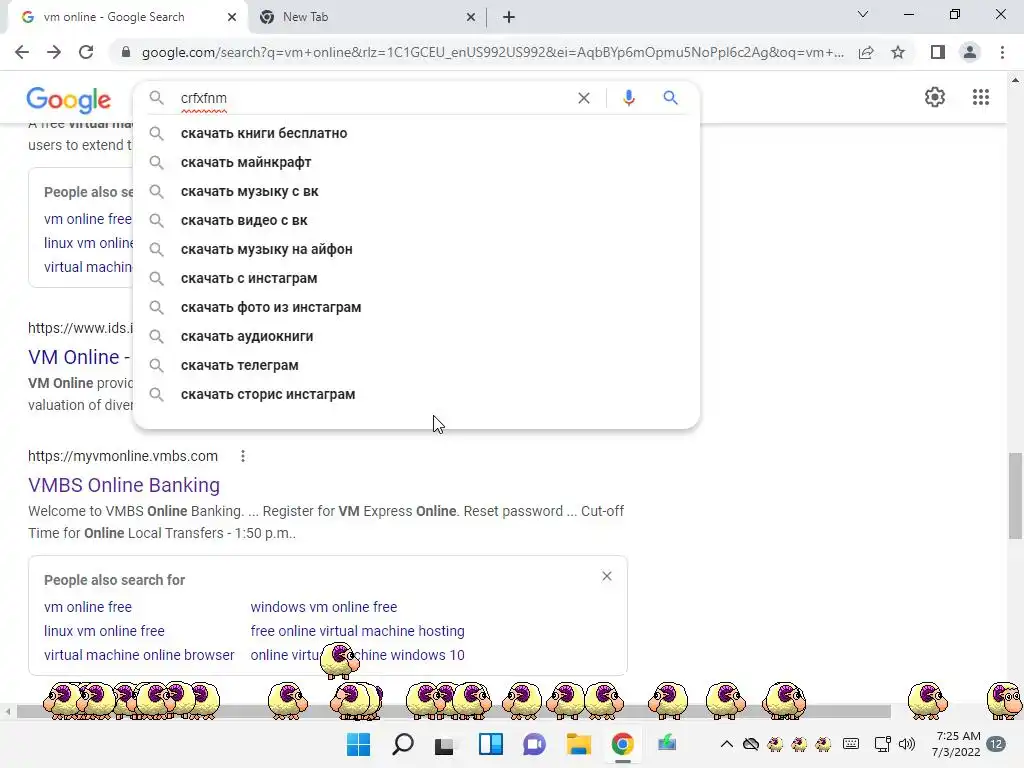Bookmark this page with star
The height and width of the screenshot is (768, 1024).
pos(898,52)
